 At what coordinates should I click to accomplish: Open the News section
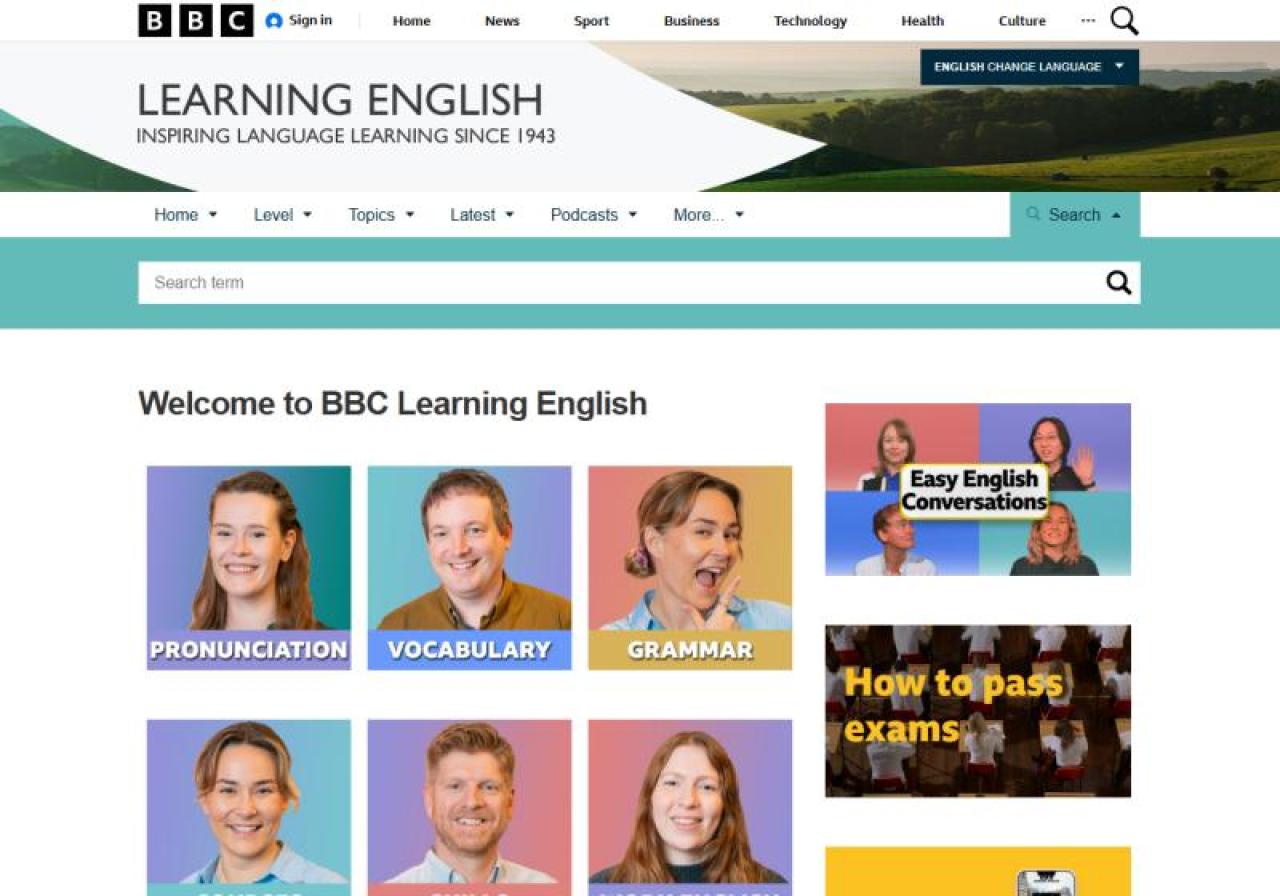click(x=502, y=21)
